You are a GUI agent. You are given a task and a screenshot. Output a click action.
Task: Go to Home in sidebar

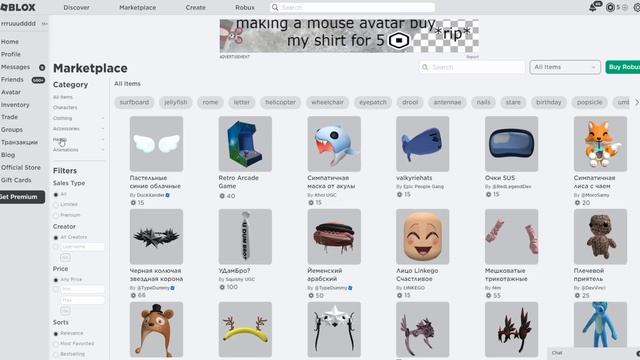tap(10, 42)
